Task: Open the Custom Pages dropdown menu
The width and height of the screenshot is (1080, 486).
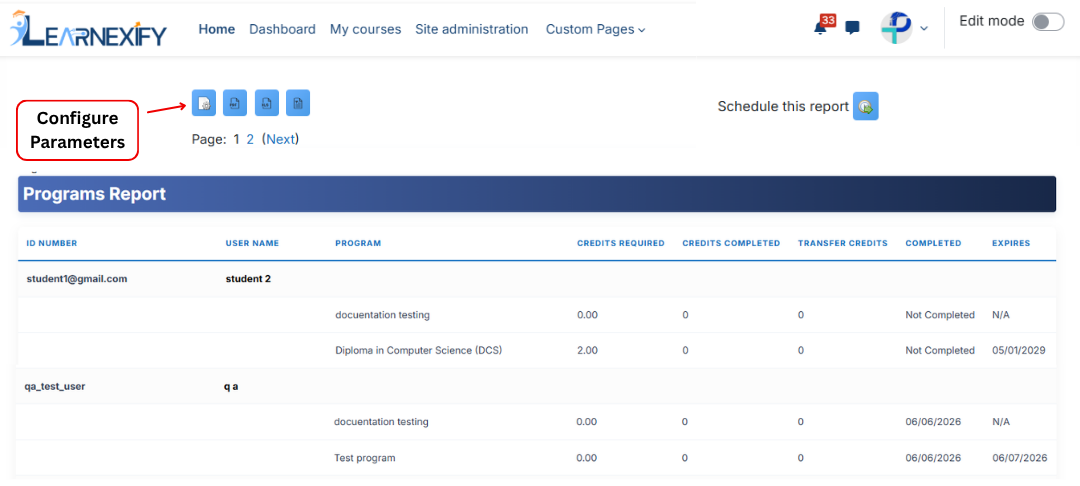Action: pos(595,30)
